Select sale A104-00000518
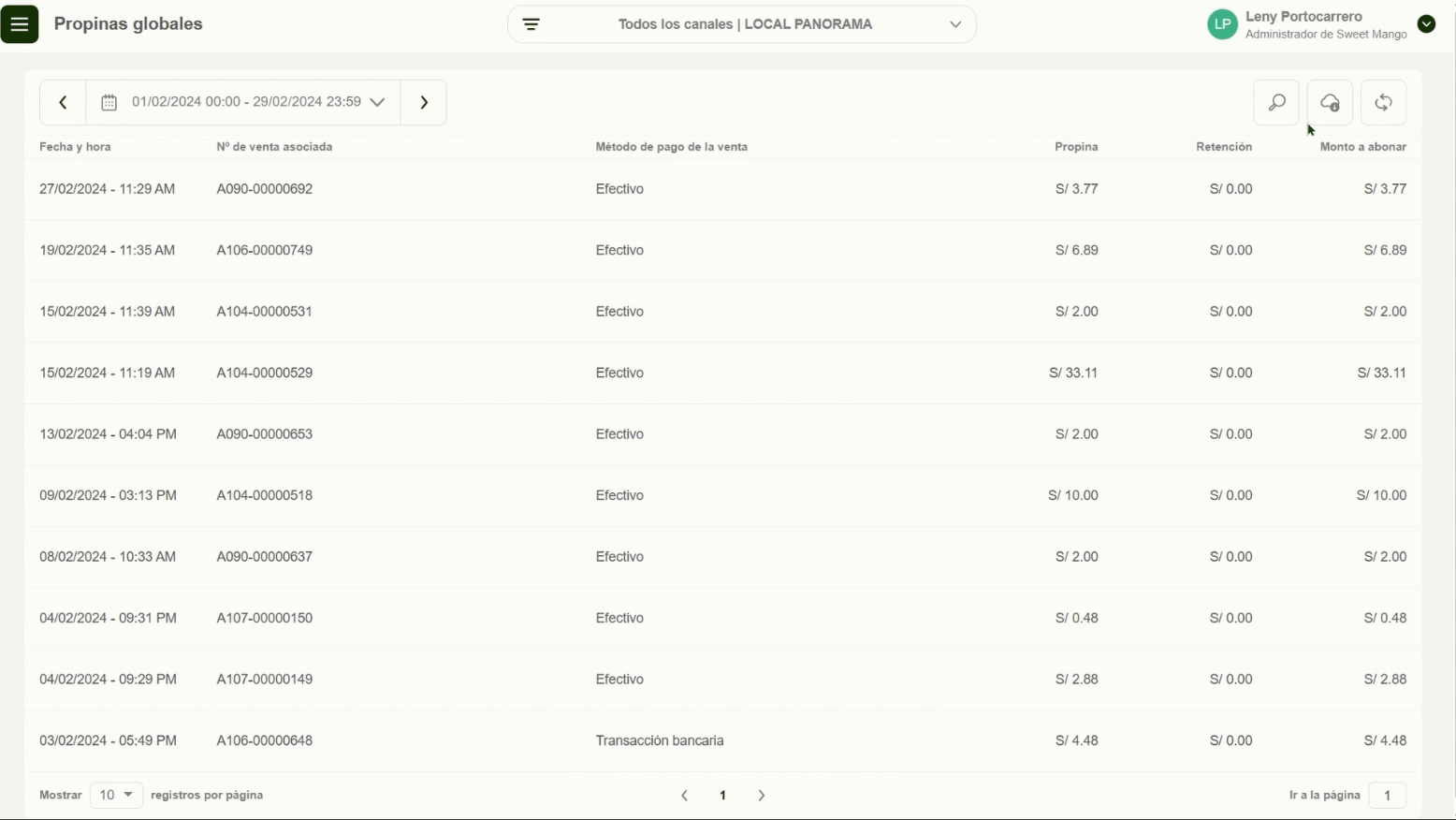Viewport: 1456px width, 820px height. (x=265, y=495)
